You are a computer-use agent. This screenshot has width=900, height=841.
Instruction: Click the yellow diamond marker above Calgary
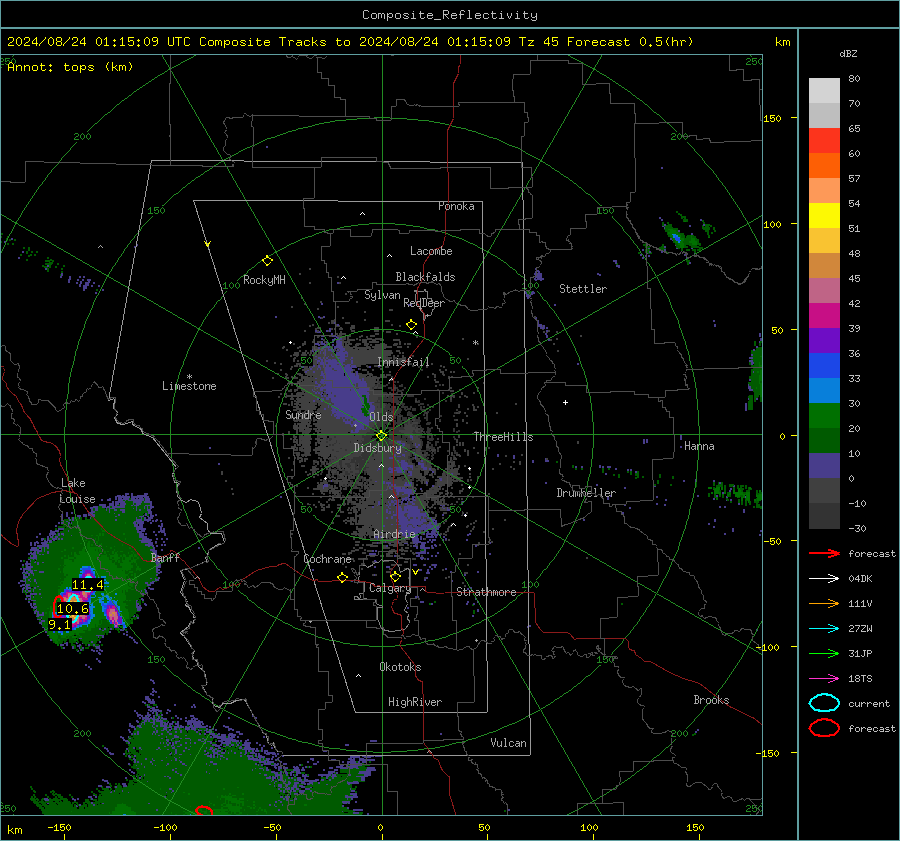(x=395, y=576)
